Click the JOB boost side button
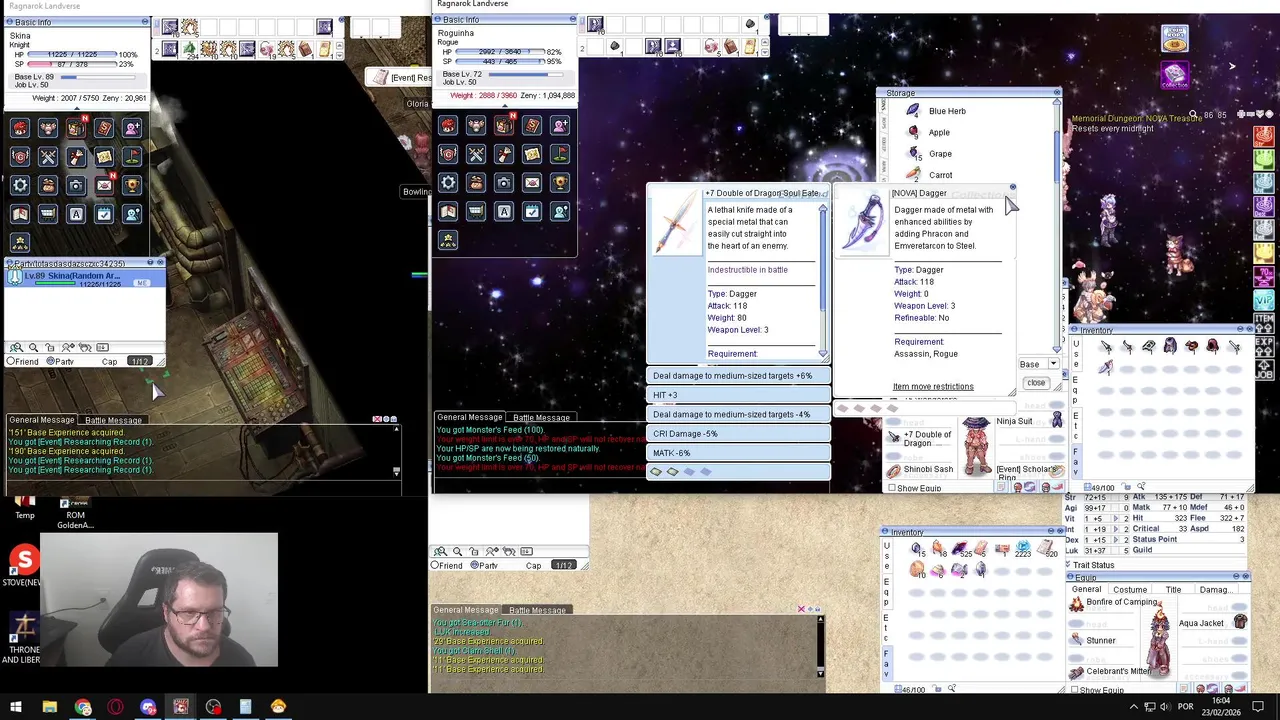 click(x=1265, y=368)
